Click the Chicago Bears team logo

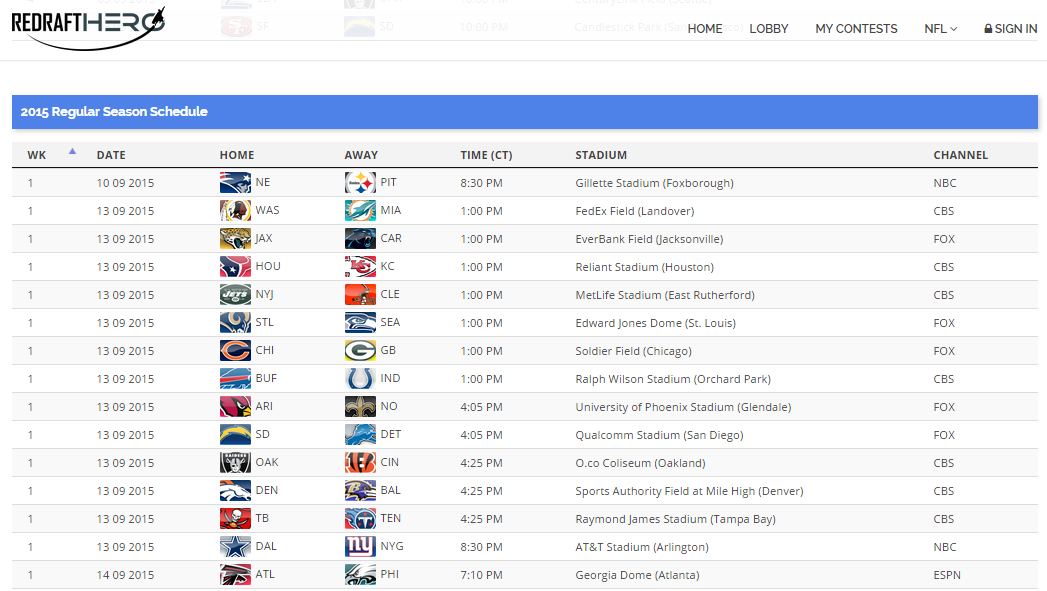tap(235, 351)
